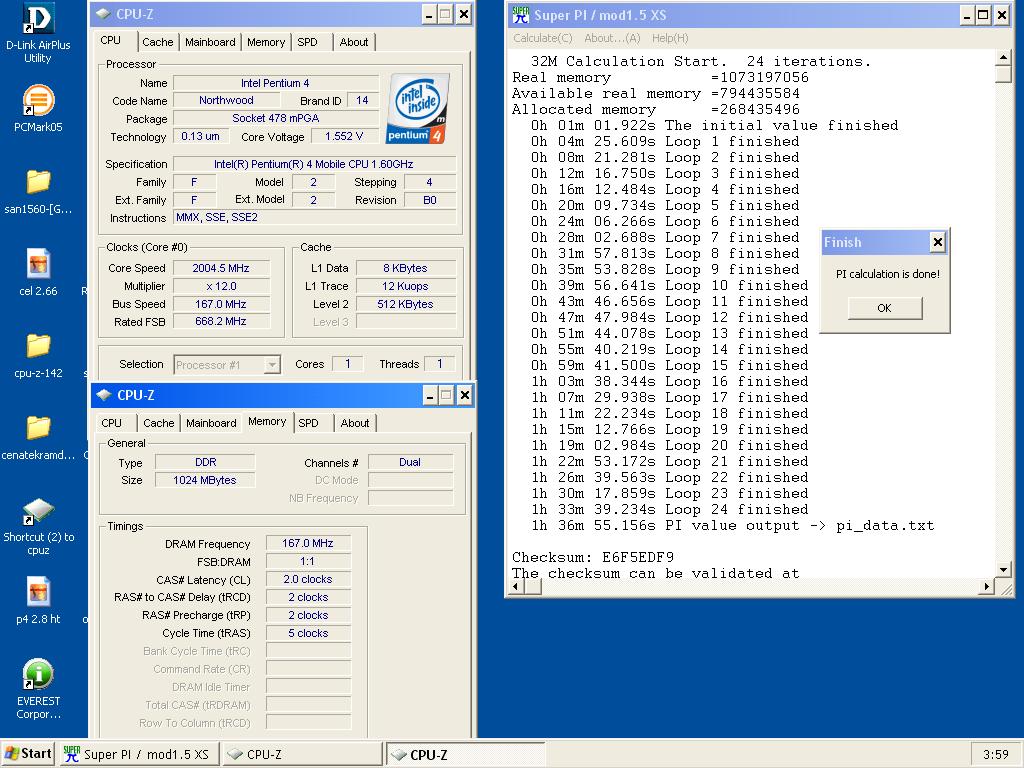Select the CPU tab in the upper CPU-Z window
Image resolution: width=1024 pixels, height=768 pixels.
point(110,40)
